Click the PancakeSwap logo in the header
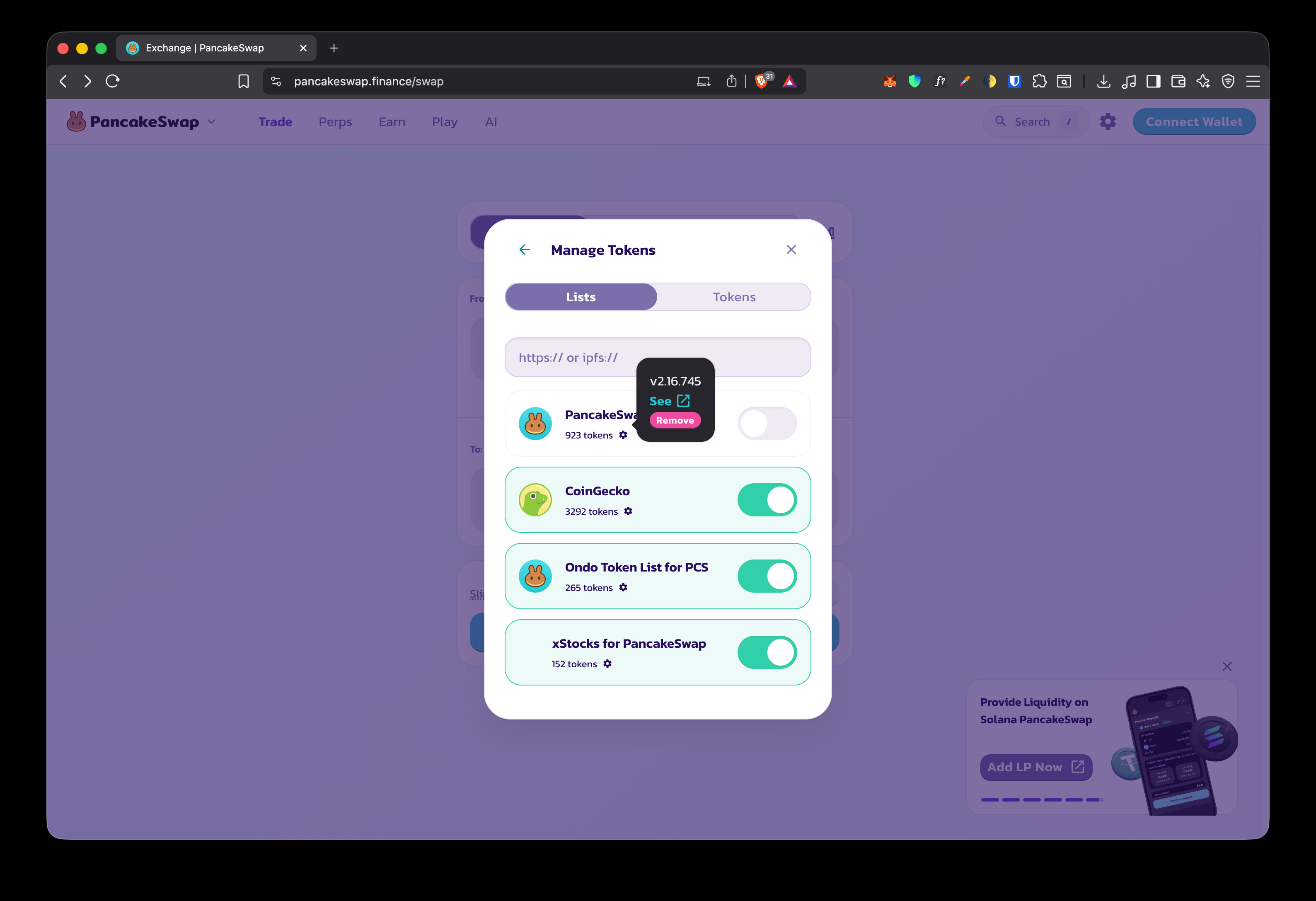1316x901 pixels. coord(133,121)
